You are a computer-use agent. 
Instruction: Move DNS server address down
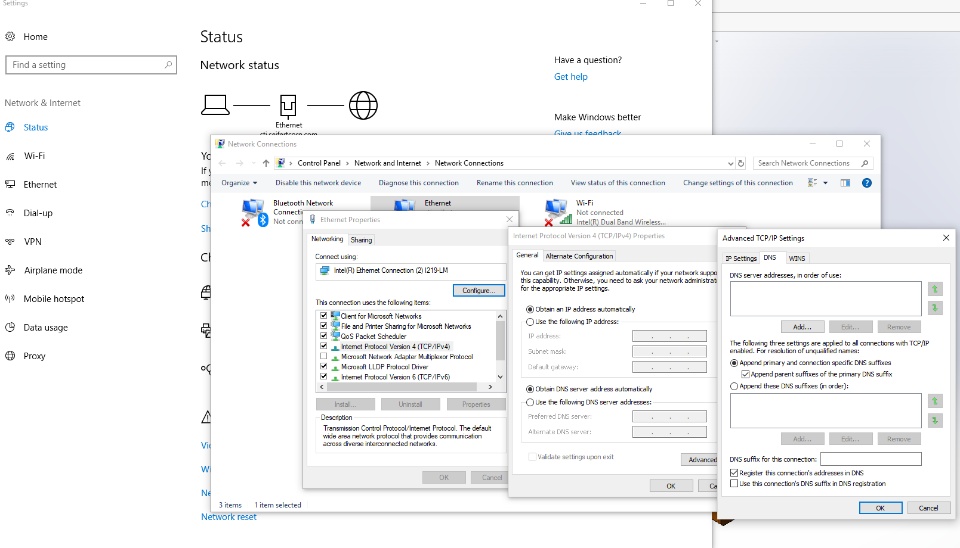pyautogui.click(x=934, y=307)
